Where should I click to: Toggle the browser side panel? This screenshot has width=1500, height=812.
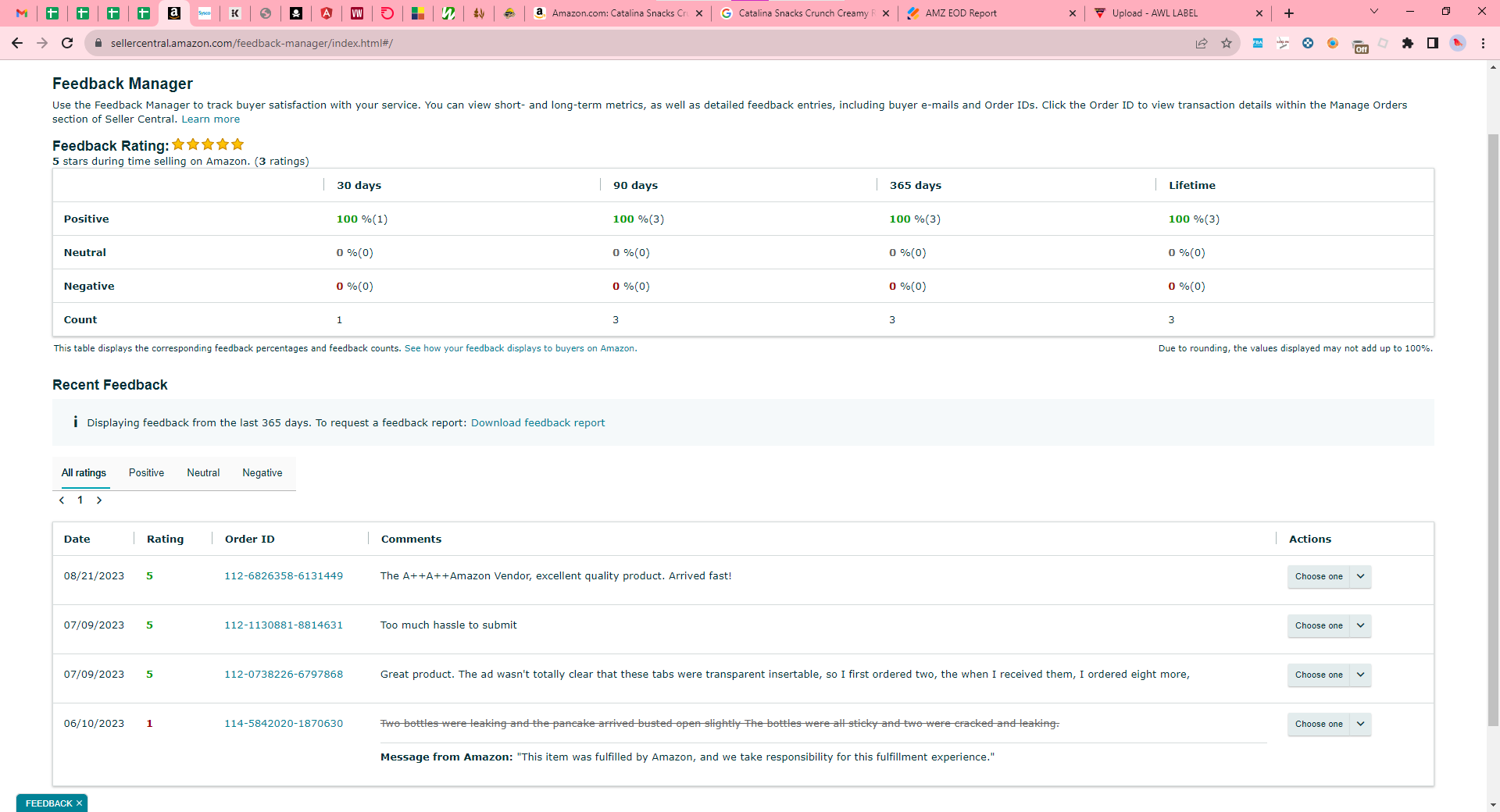click(1433, 43)
